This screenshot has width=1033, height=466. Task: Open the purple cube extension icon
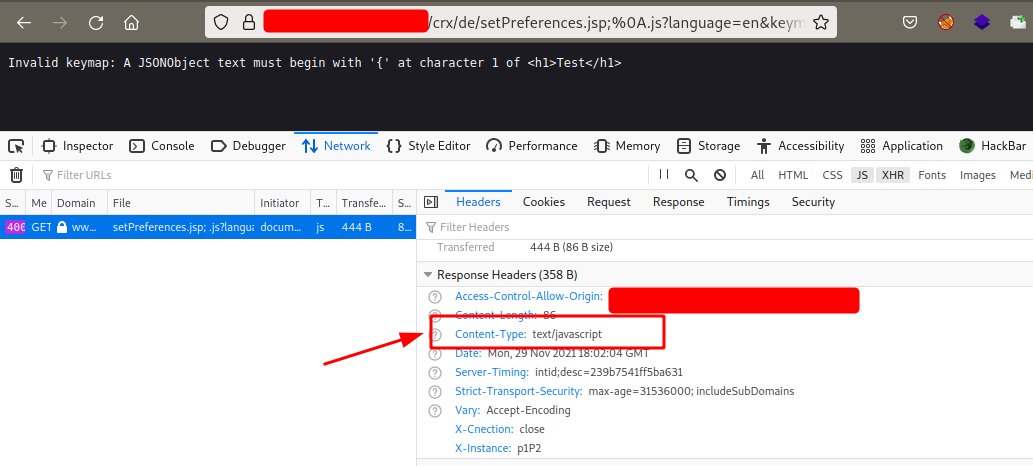[x=982, y=22]
